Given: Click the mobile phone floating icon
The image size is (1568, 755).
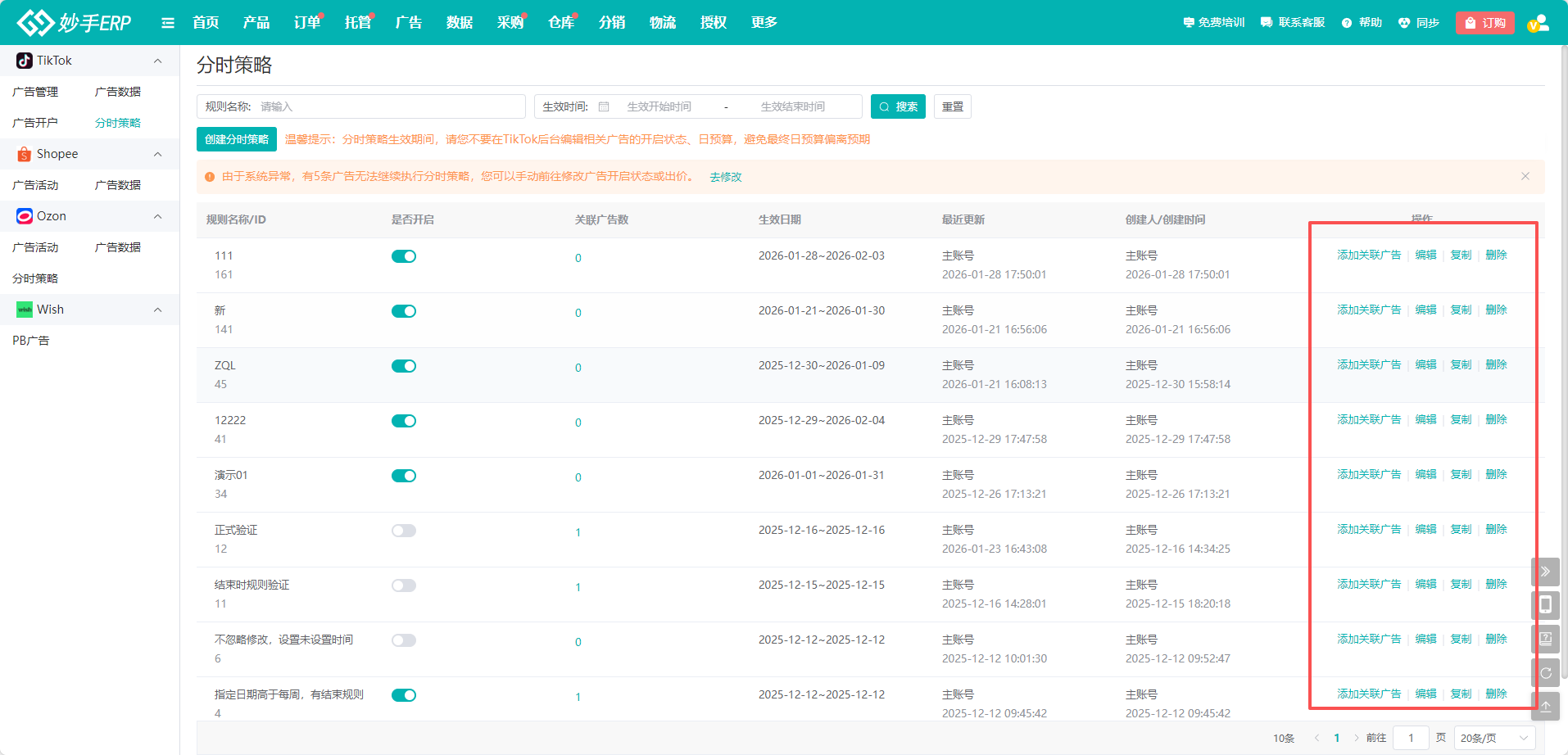Looking at the screenshot, I should [1545, 605].
